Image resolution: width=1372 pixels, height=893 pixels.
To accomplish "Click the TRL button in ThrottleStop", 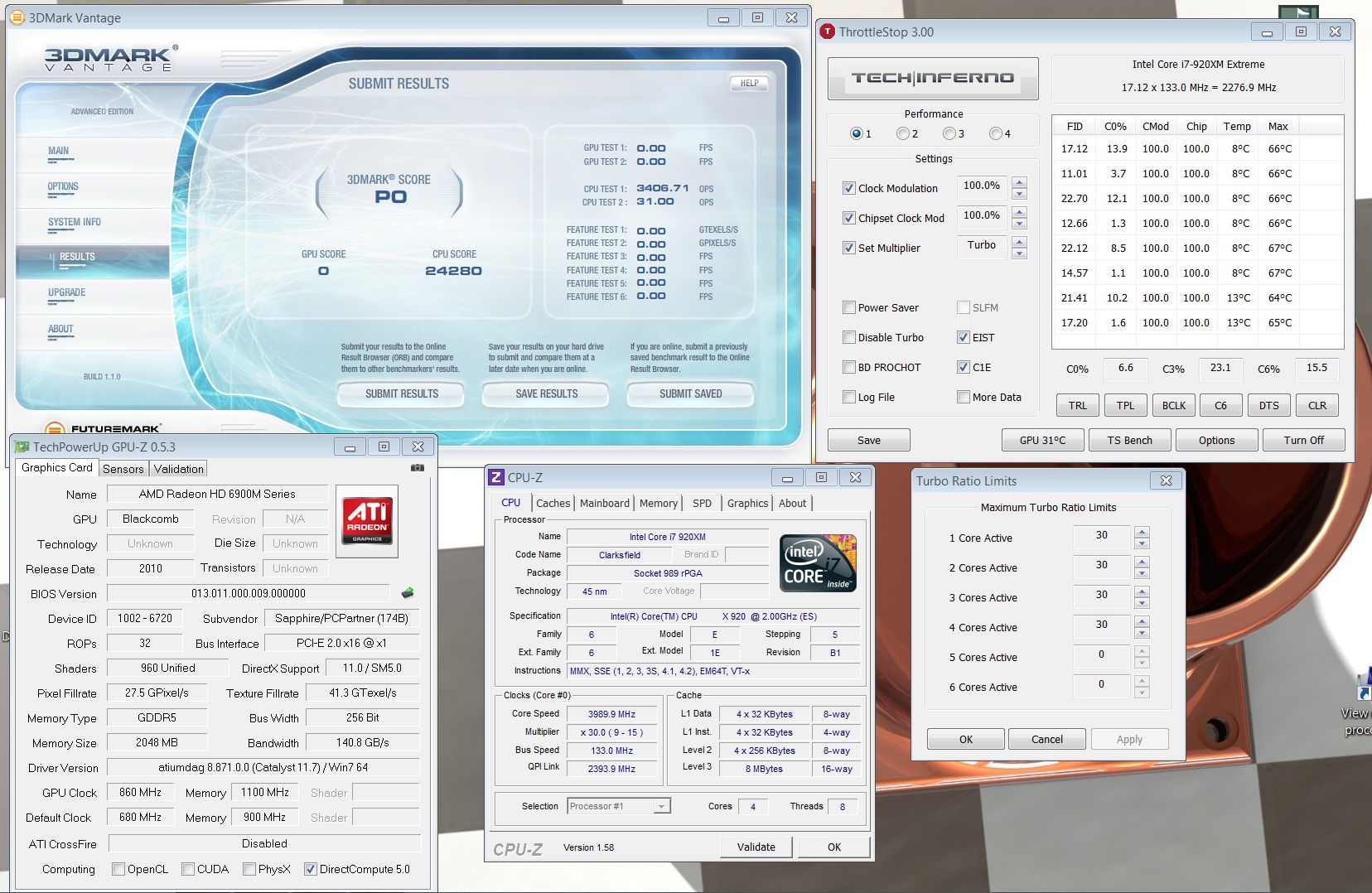I will [x=1078, y=405].
